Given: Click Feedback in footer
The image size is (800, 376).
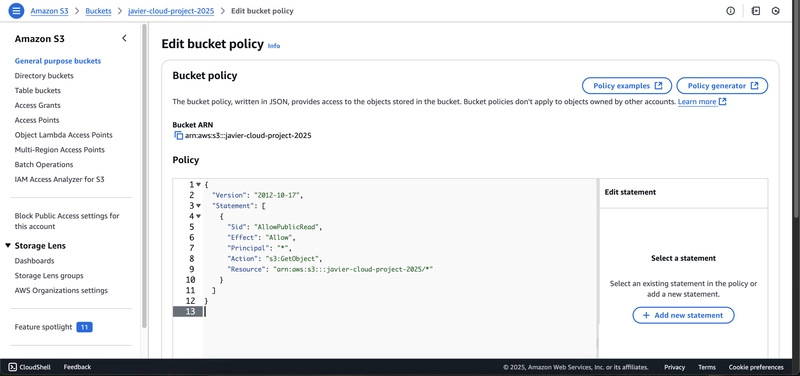Looking at the screenshot, I should point(77,367).
